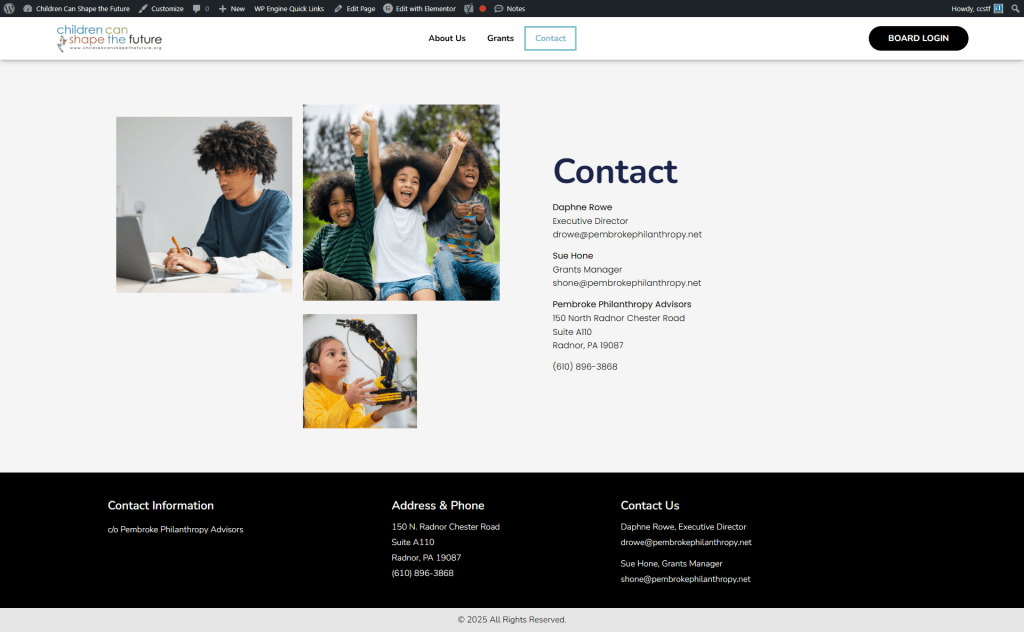
Task: Open the WordPress logo menu
Action: click(x=9, y=8)
